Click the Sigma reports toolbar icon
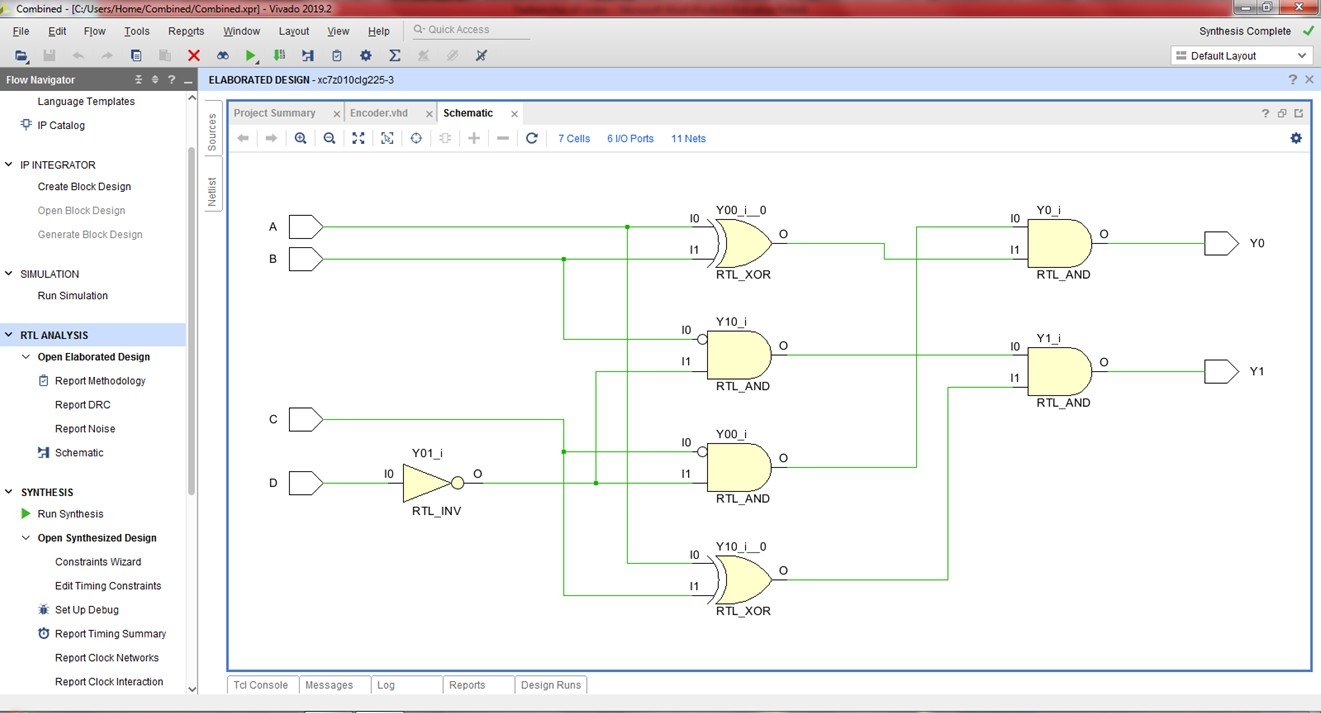Viewport: 1321px width, 713px height. [x=394, y=56]
